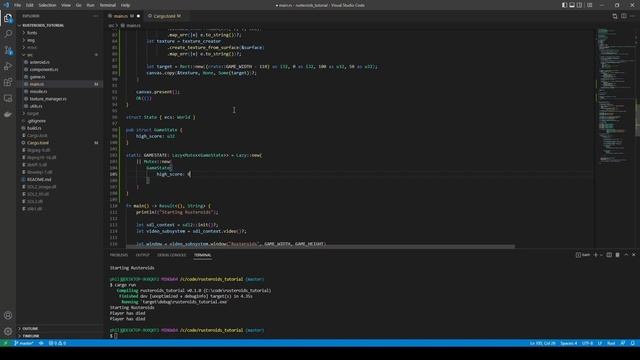Click the Explorer more actions ellipsis

pos(96,16)
